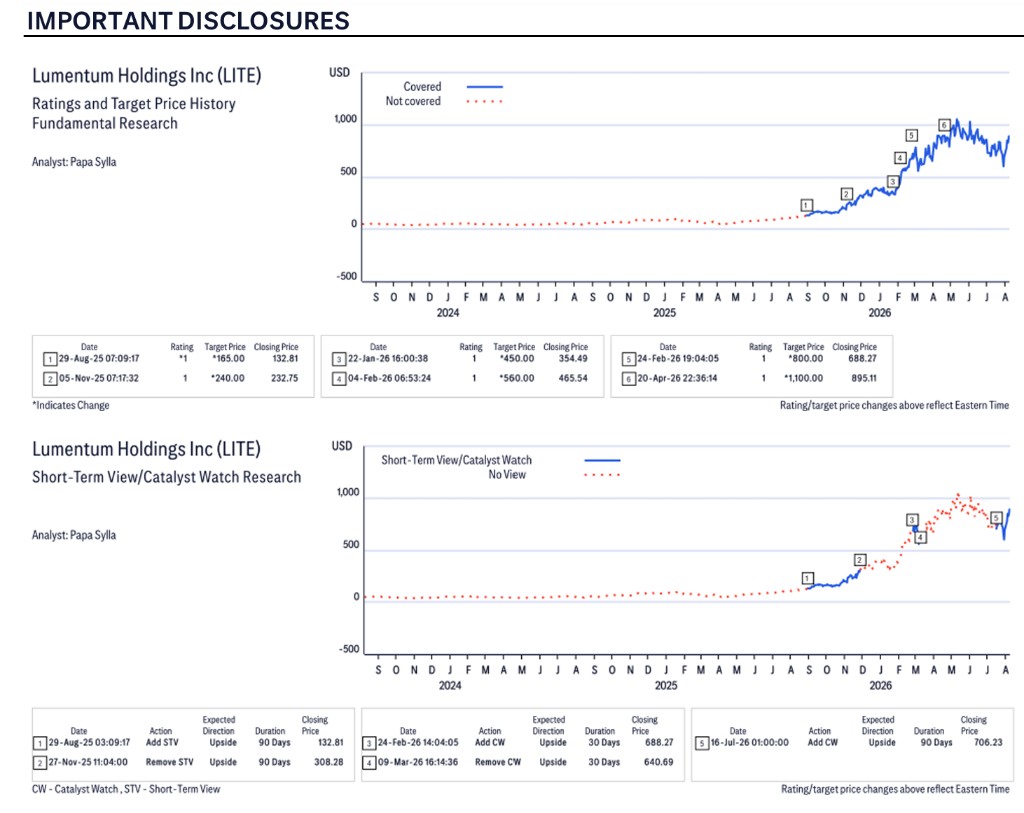Click the Fundamental Research text

104,123
